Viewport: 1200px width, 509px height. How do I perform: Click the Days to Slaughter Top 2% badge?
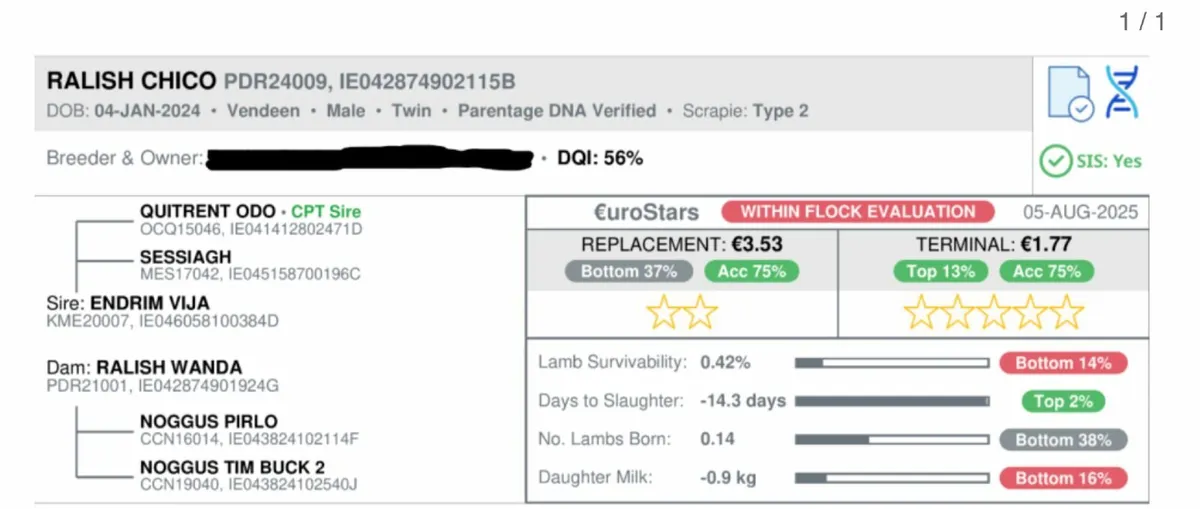(x=1063, y=401)
